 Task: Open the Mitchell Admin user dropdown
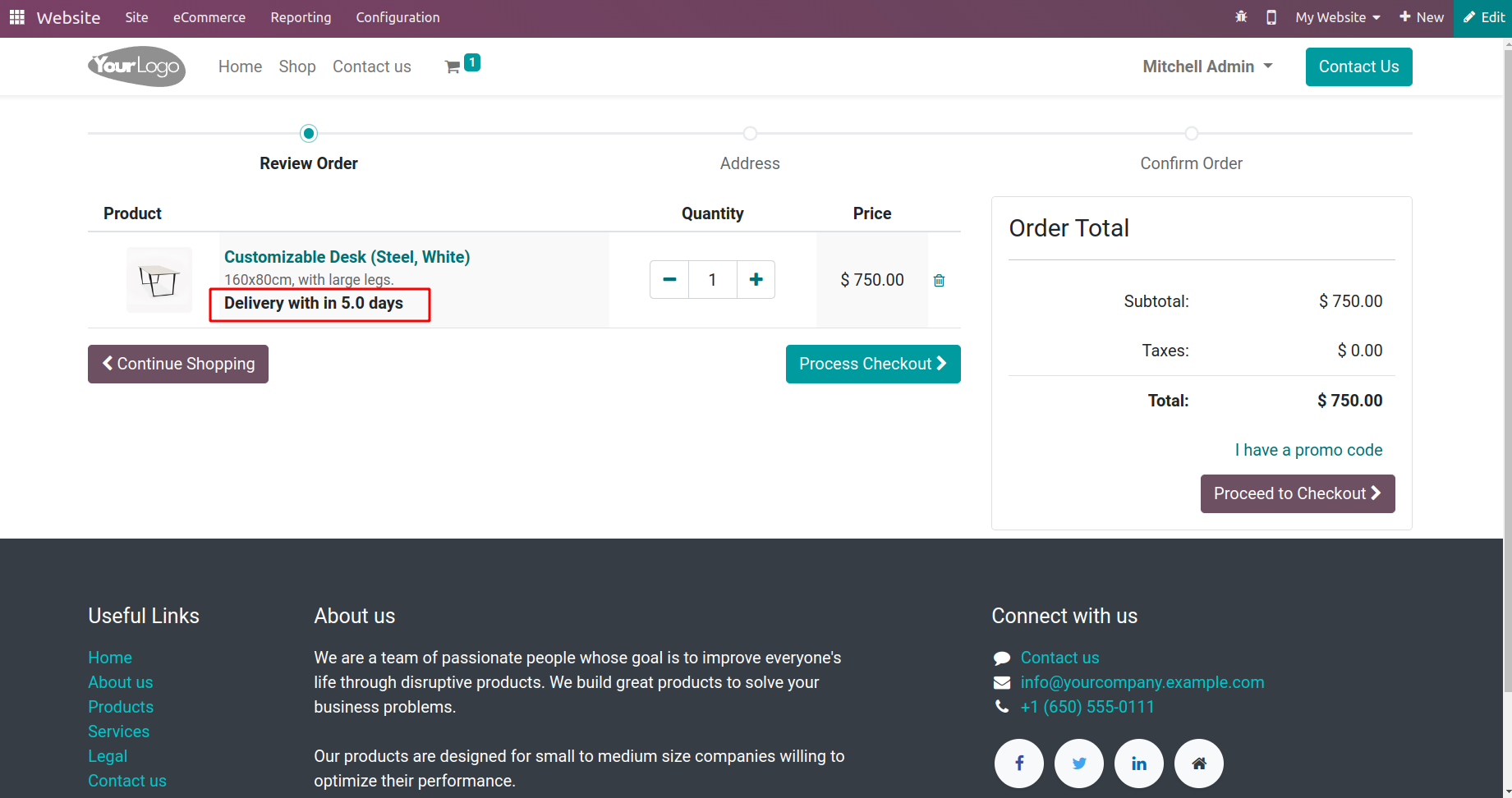click(x=1207, y=66)
